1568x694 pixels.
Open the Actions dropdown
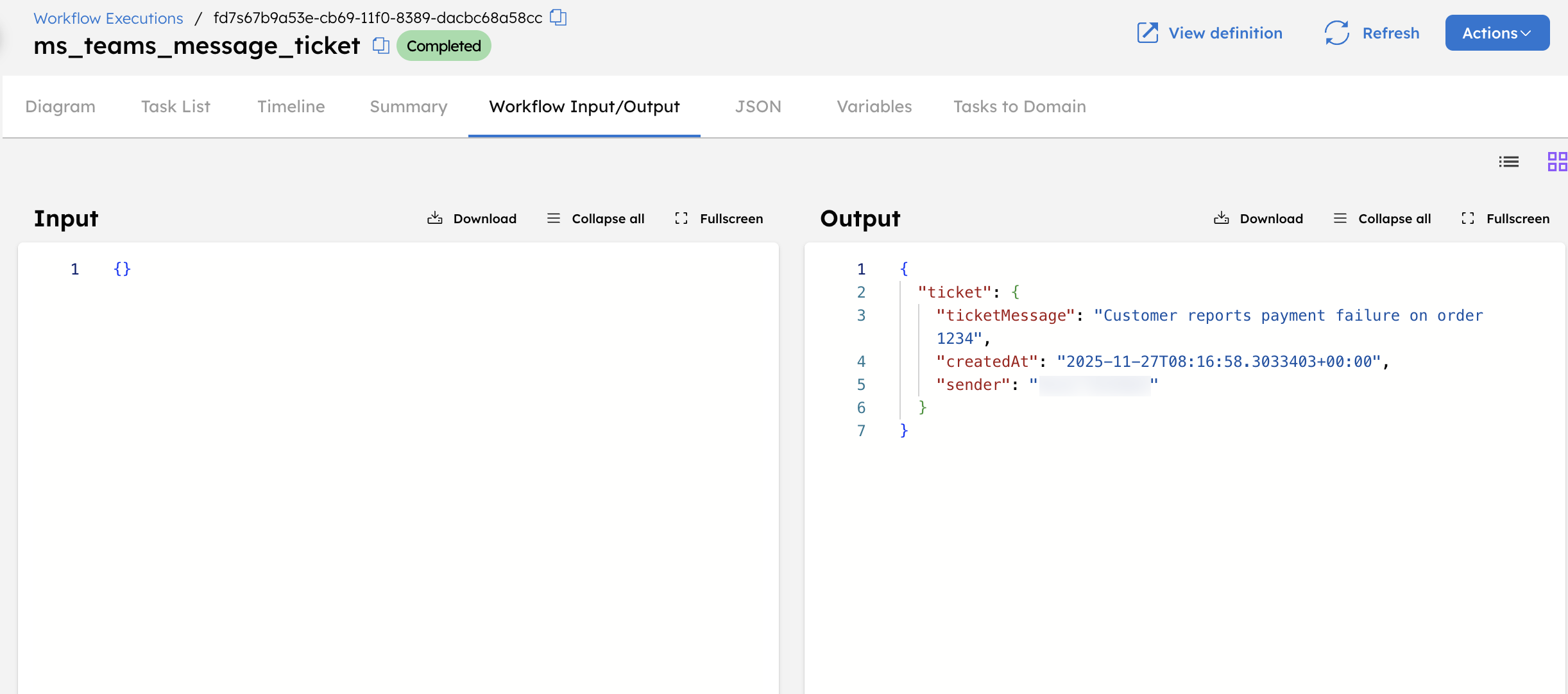[x=1497, y=33]
